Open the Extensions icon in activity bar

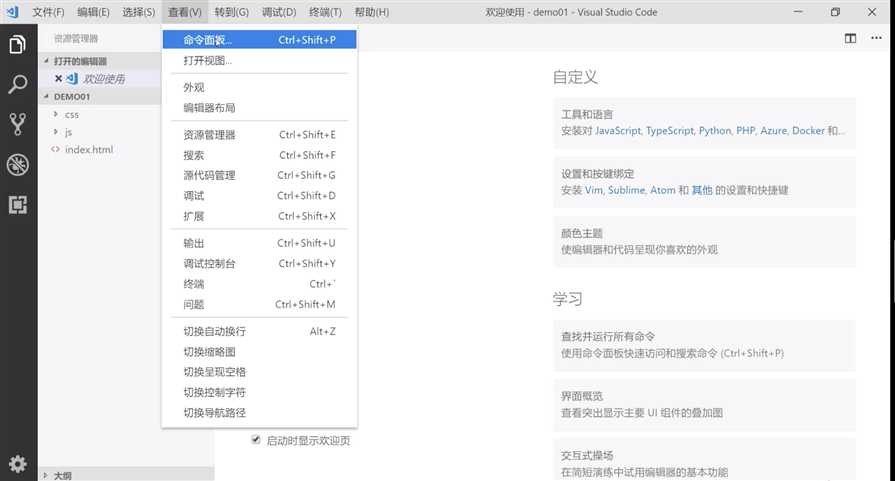pyautogui.click(x=18, y=204)
